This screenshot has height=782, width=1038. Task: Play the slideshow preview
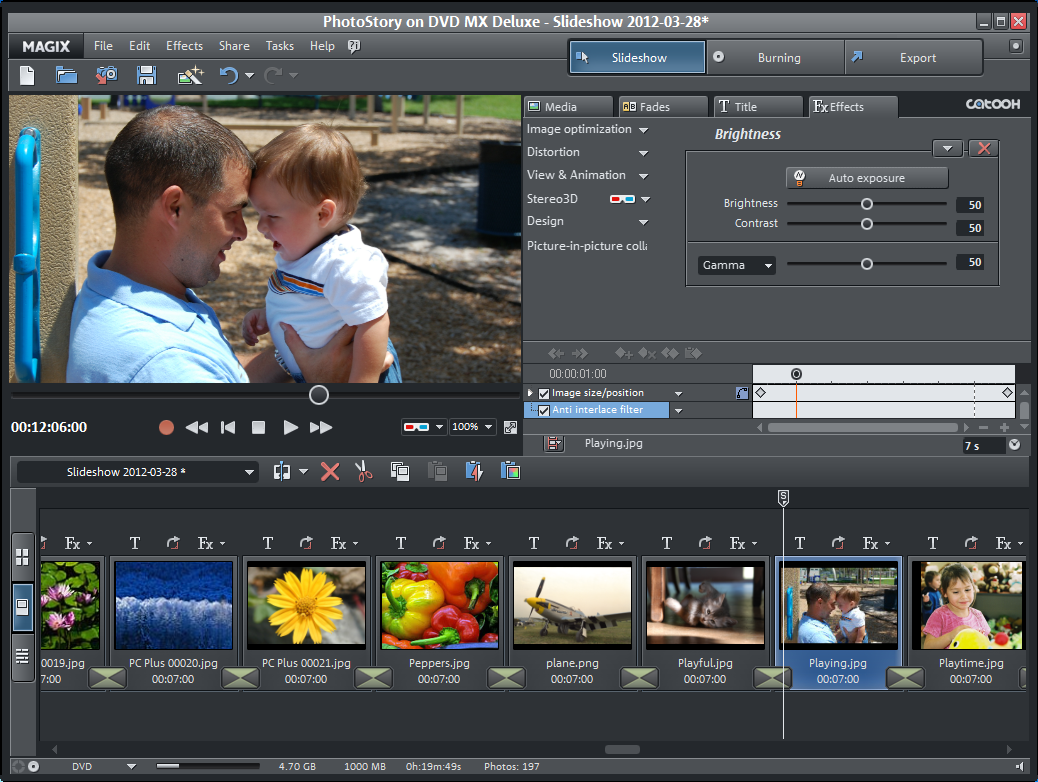click(x=290, y=428)
